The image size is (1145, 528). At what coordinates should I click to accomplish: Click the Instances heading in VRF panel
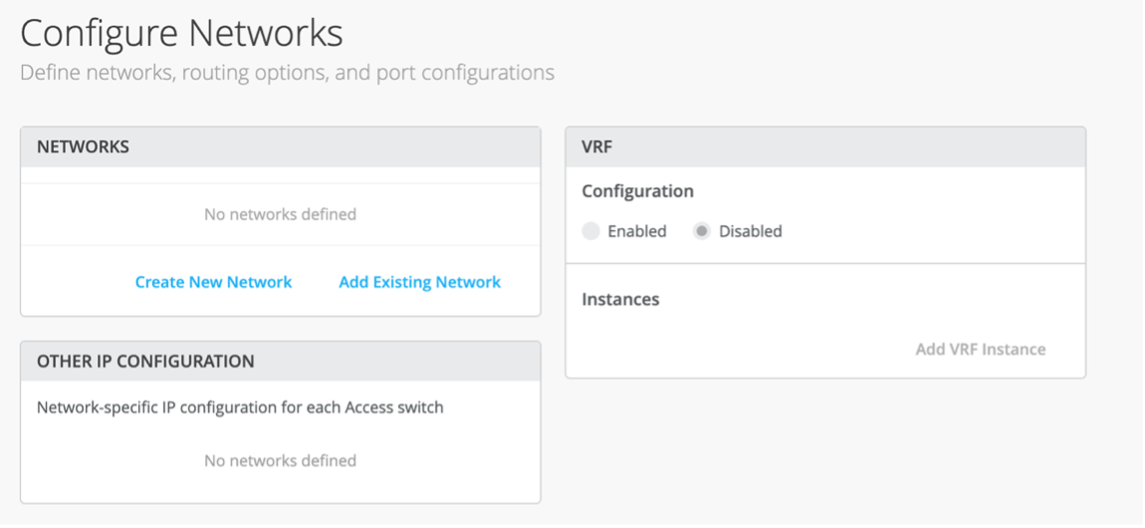[x=620, y=299]
